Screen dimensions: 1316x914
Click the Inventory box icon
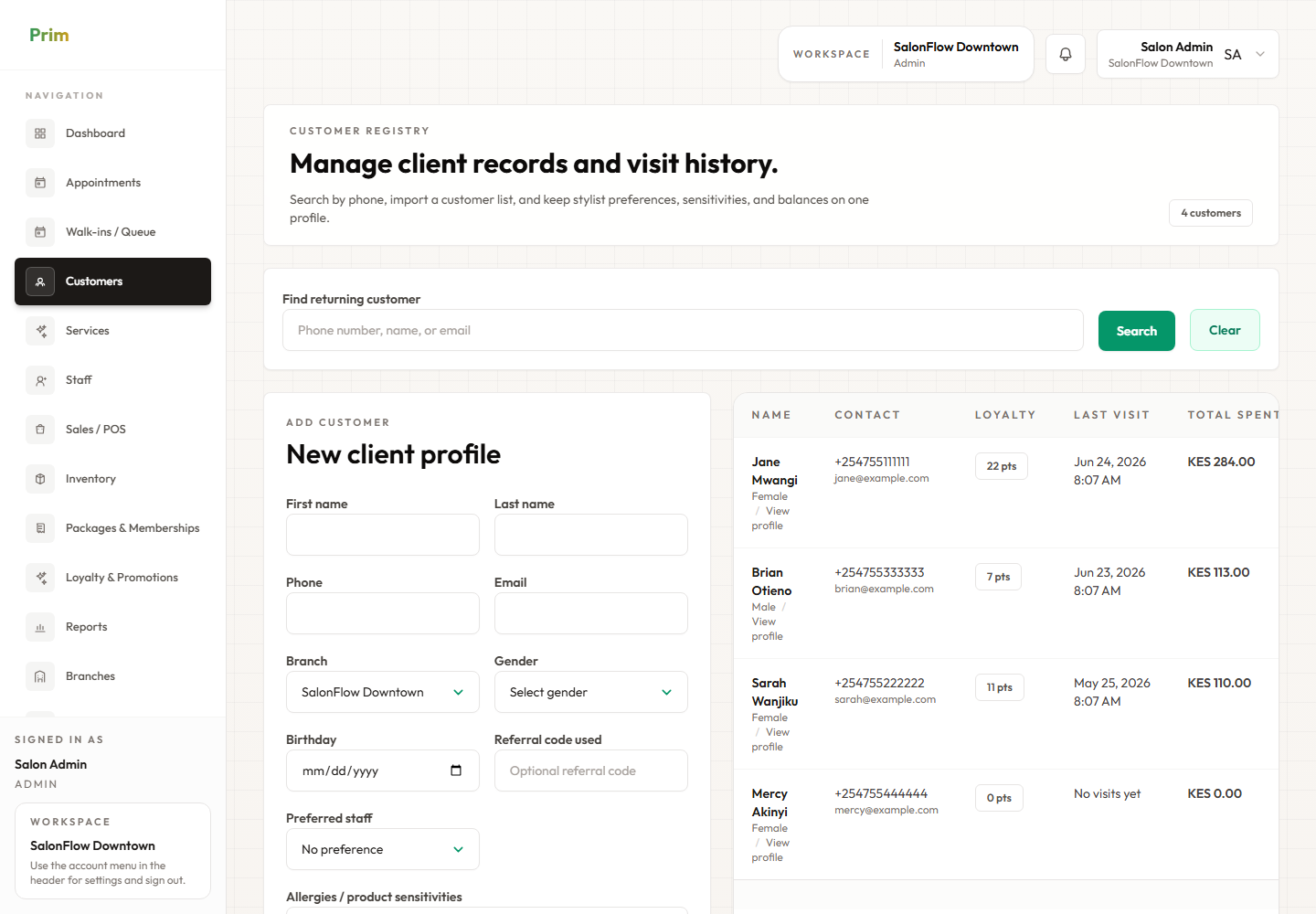40,479
